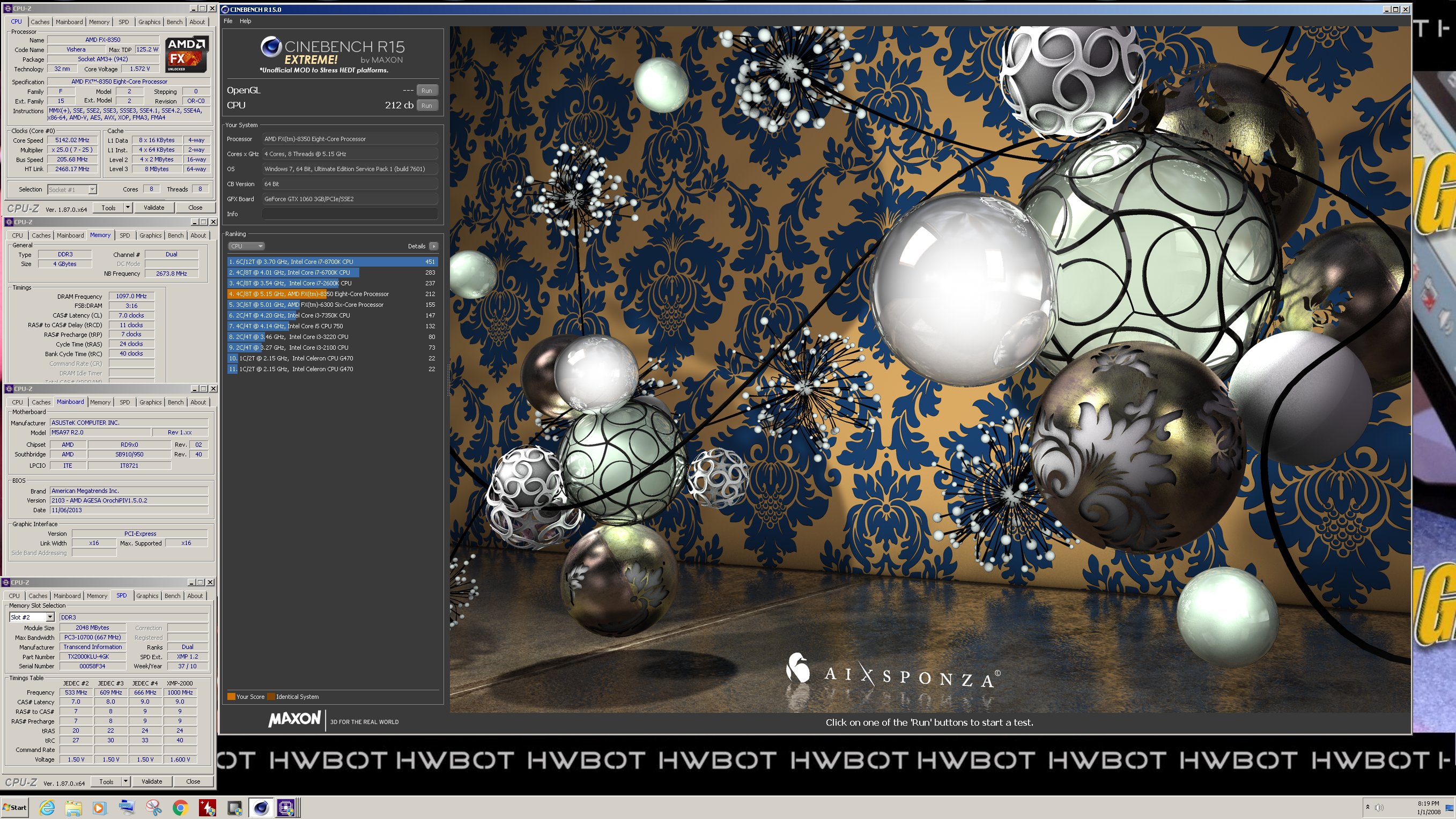Viewport: 1456px width, 819px height.
Task: Open the taskbar clock and date
Action: (x=1428, y=807)
